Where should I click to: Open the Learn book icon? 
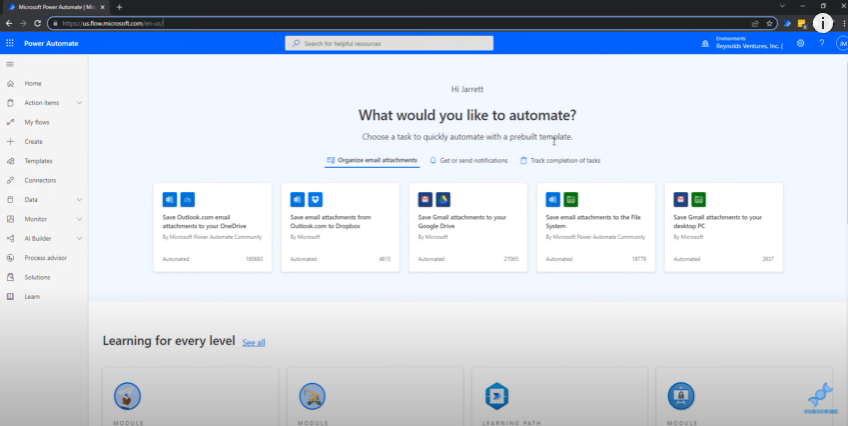click(10, 297)
